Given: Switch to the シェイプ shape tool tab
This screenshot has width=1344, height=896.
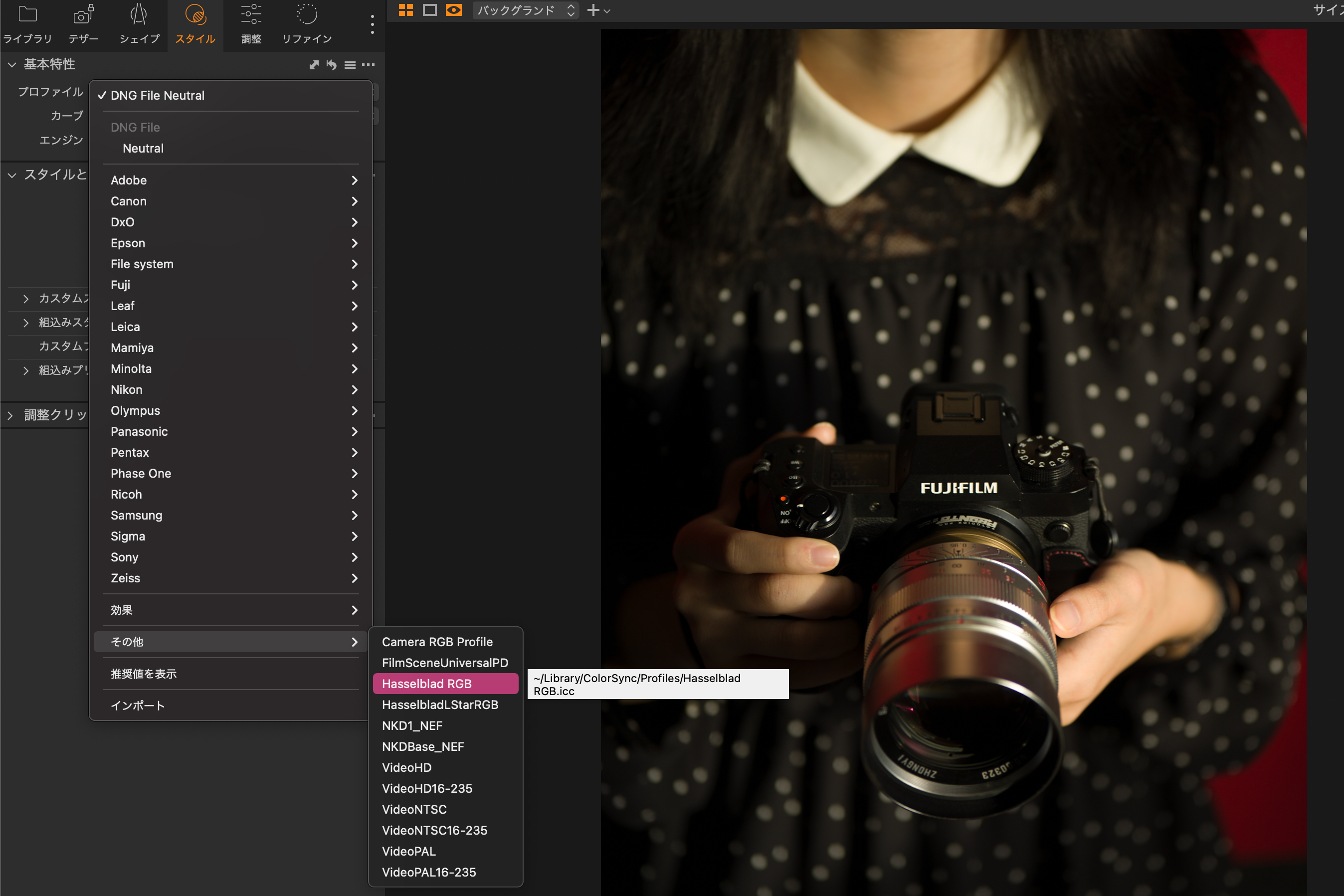Looking at the screenshot, I should pyautogui.click(x=139, y=25).
